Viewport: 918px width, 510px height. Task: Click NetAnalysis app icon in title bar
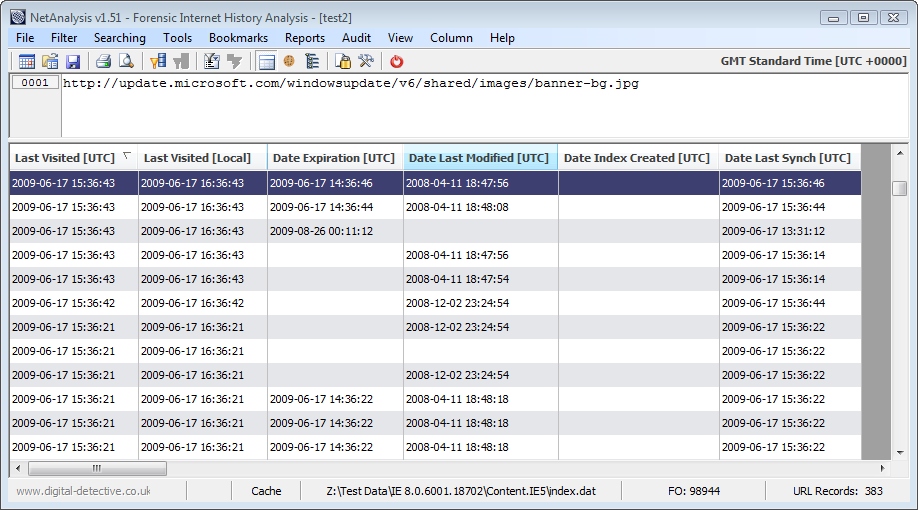tap(18, 18)
